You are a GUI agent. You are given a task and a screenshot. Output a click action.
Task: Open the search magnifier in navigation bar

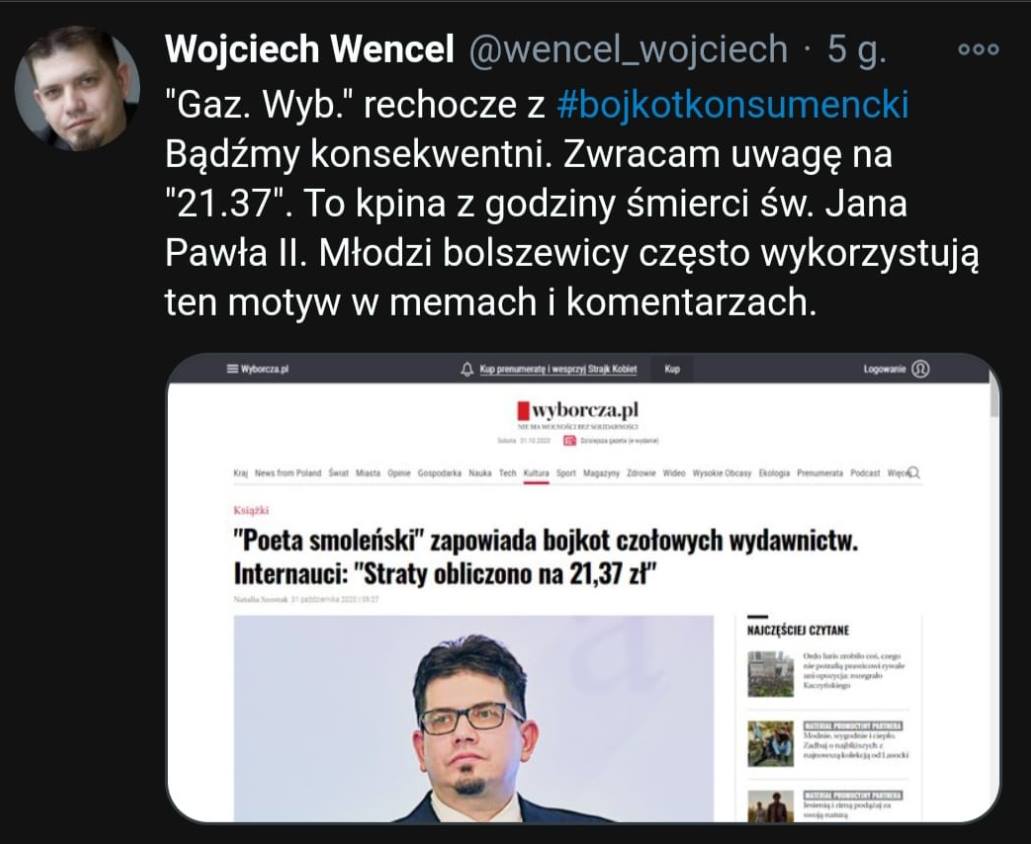point(914,473)
